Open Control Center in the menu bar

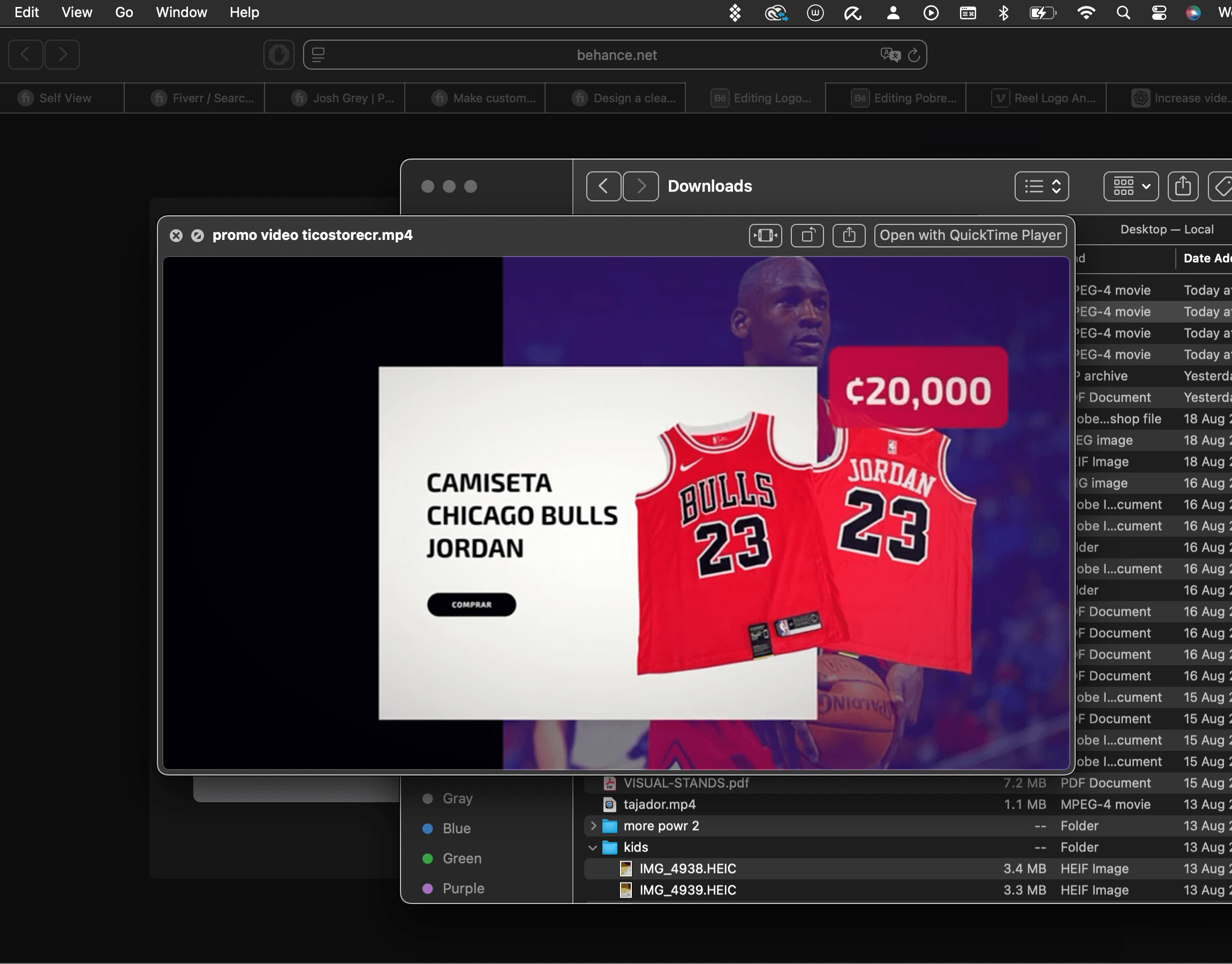click(1159, 12)
